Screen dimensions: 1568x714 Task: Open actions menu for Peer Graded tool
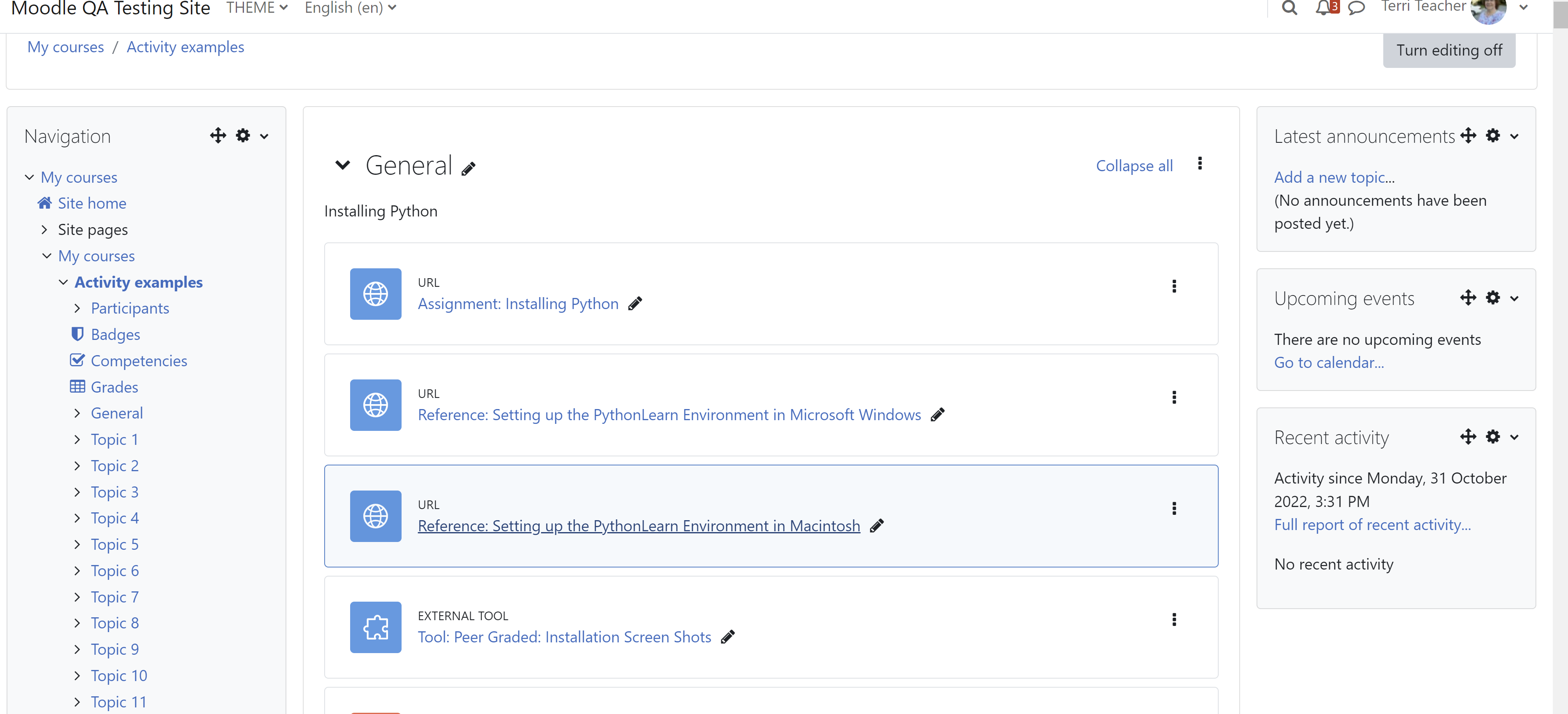point(1174,620)
